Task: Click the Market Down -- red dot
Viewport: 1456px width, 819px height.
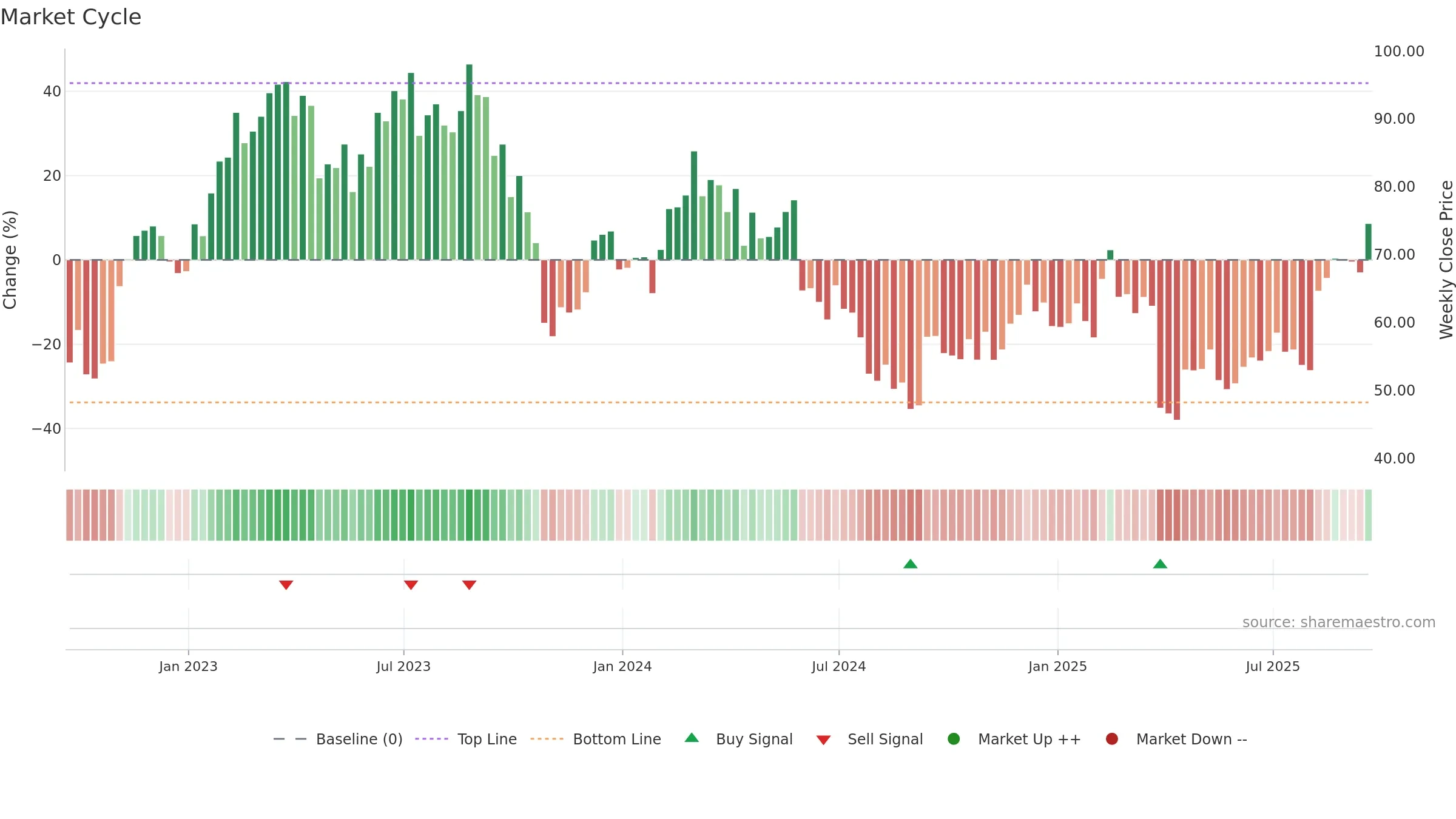Action: coord(1112,739)
